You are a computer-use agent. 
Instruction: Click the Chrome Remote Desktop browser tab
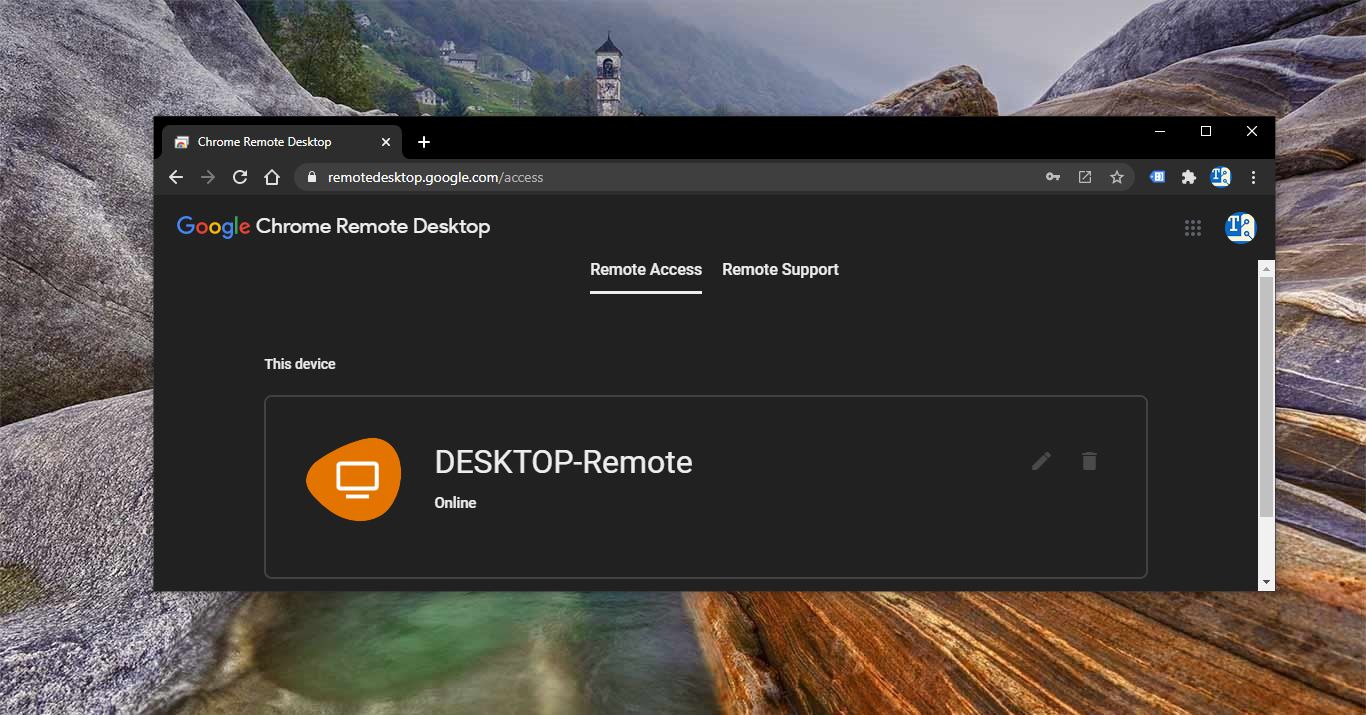[264, 142]
